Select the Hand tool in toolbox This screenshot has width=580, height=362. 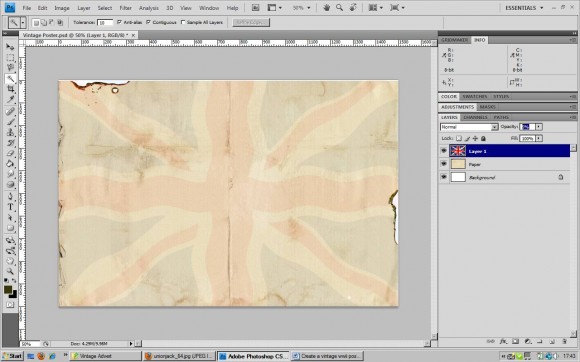tap(10, 261)
